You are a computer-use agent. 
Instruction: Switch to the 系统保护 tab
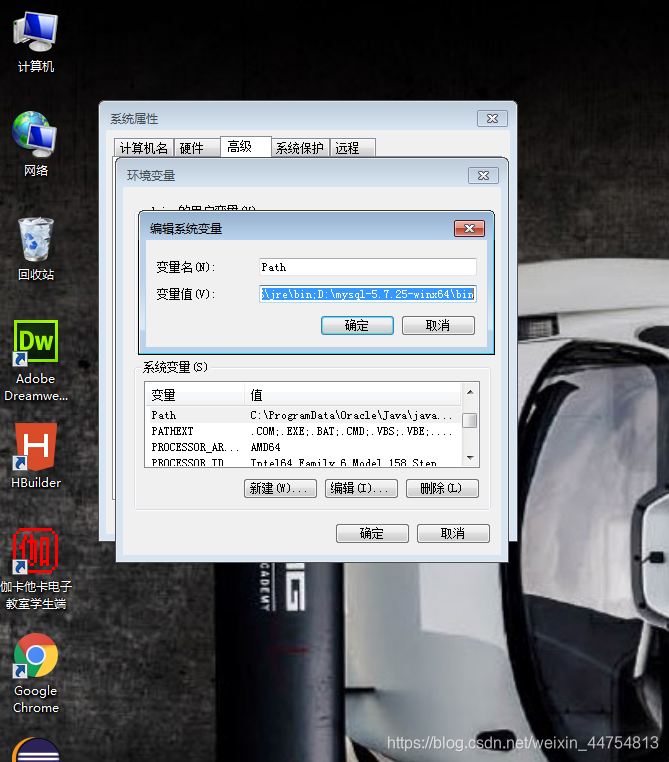[x=300, y=148]
